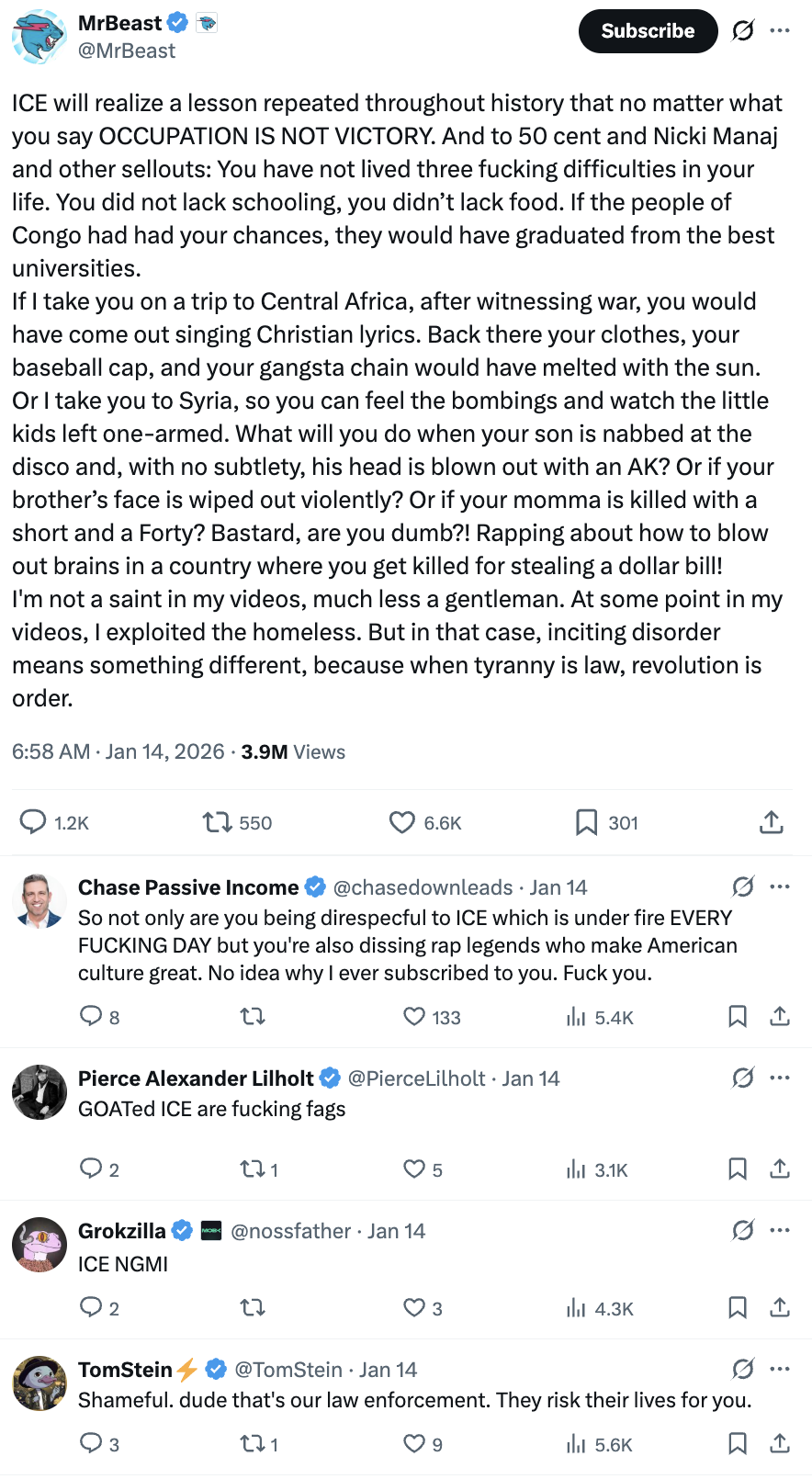The width and height of the screenshot is (812, 1479).
Task: Open more options on Pierce Alexander Lilholt's reply
Action: click(x=780, y=1078)
